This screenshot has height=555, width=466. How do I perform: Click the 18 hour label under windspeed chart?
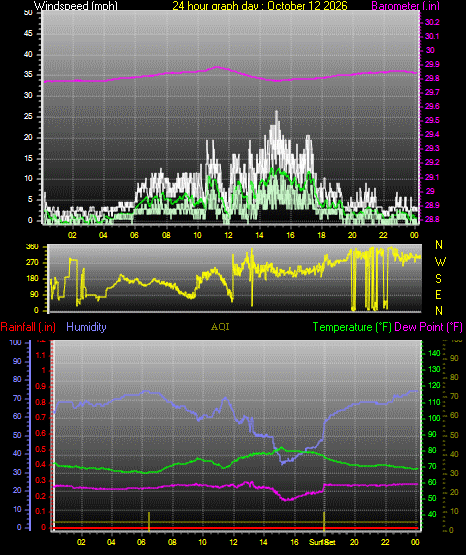click(x=321, y=235)
